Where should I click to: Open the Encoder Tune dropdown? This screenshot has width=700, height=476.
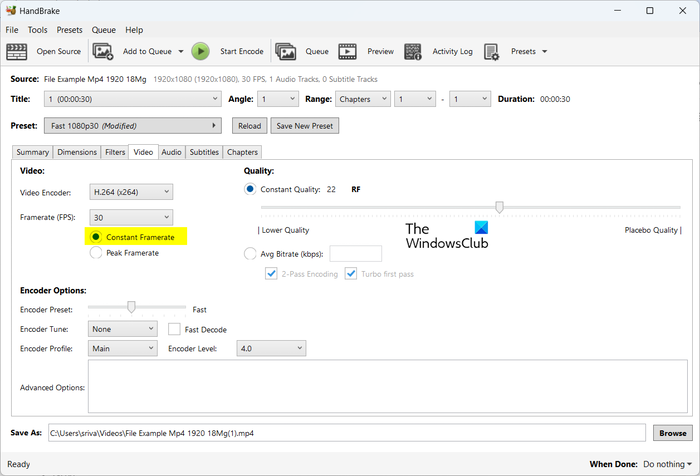122,329
